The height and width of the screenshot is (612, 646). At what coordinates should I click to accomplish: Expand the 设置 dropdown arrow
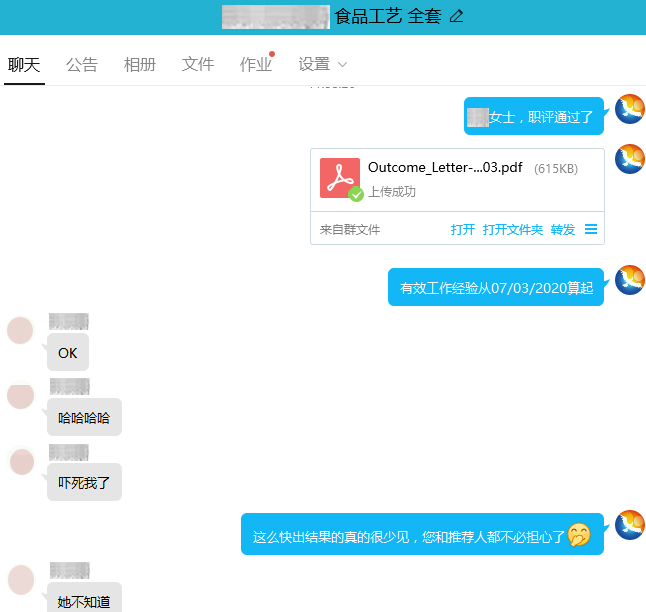pyautogui.click(x=343, y=65)
